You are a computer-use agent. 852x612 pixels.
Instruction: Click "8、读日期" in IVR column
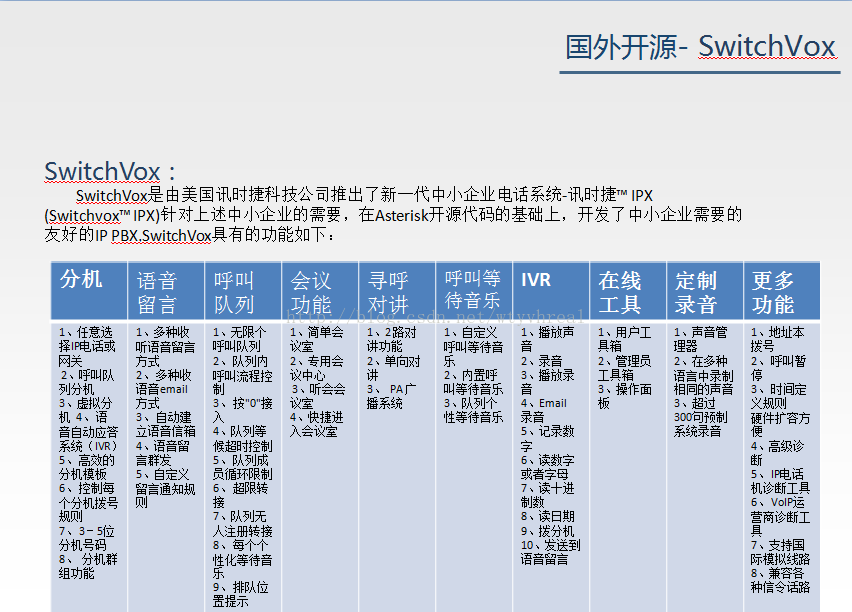(547, 516)
